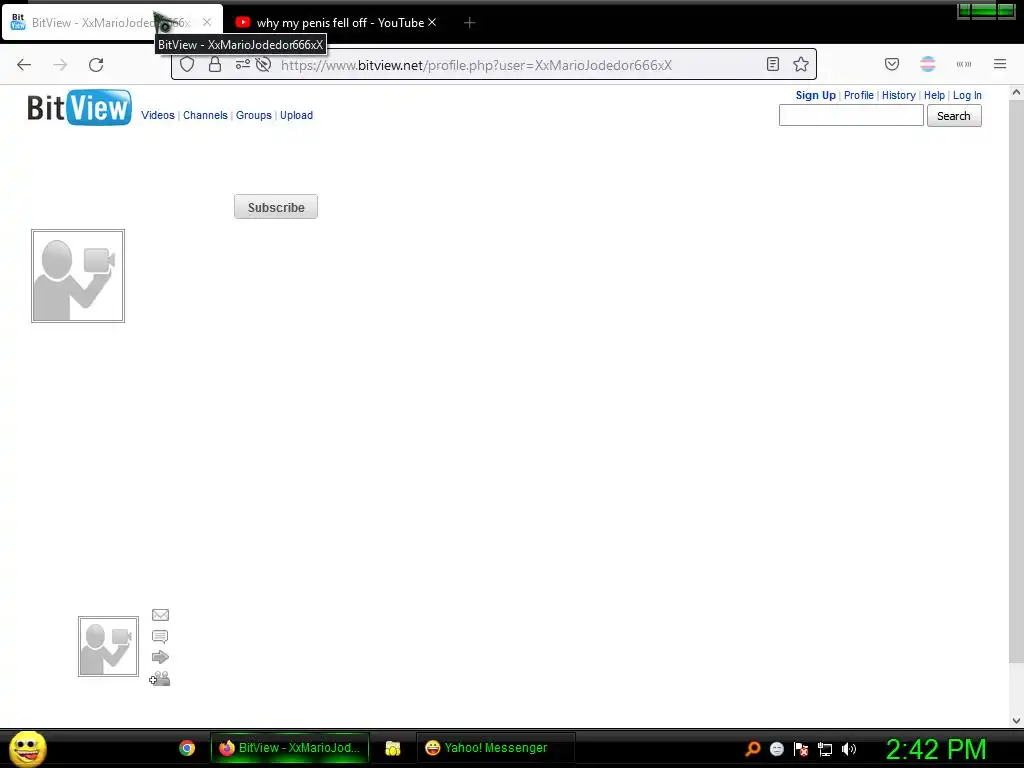
Task: Select the BitView taskbar window button
Action: 290,748
